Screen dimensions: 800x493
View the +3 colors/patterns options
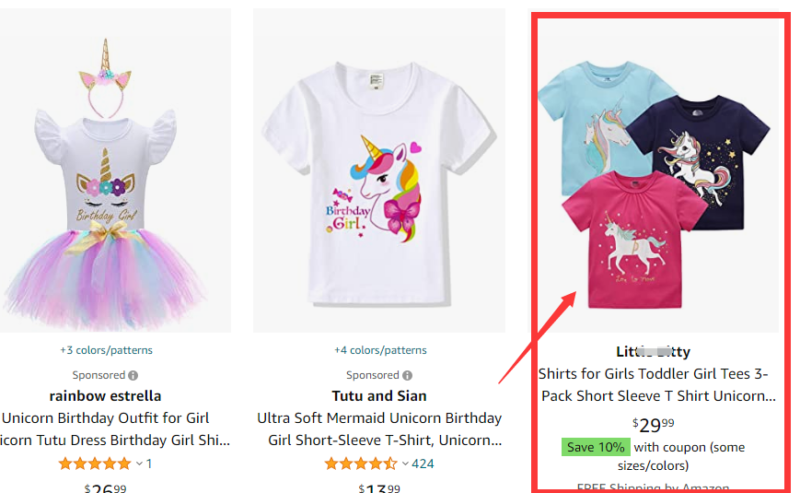tap(105, 351)
